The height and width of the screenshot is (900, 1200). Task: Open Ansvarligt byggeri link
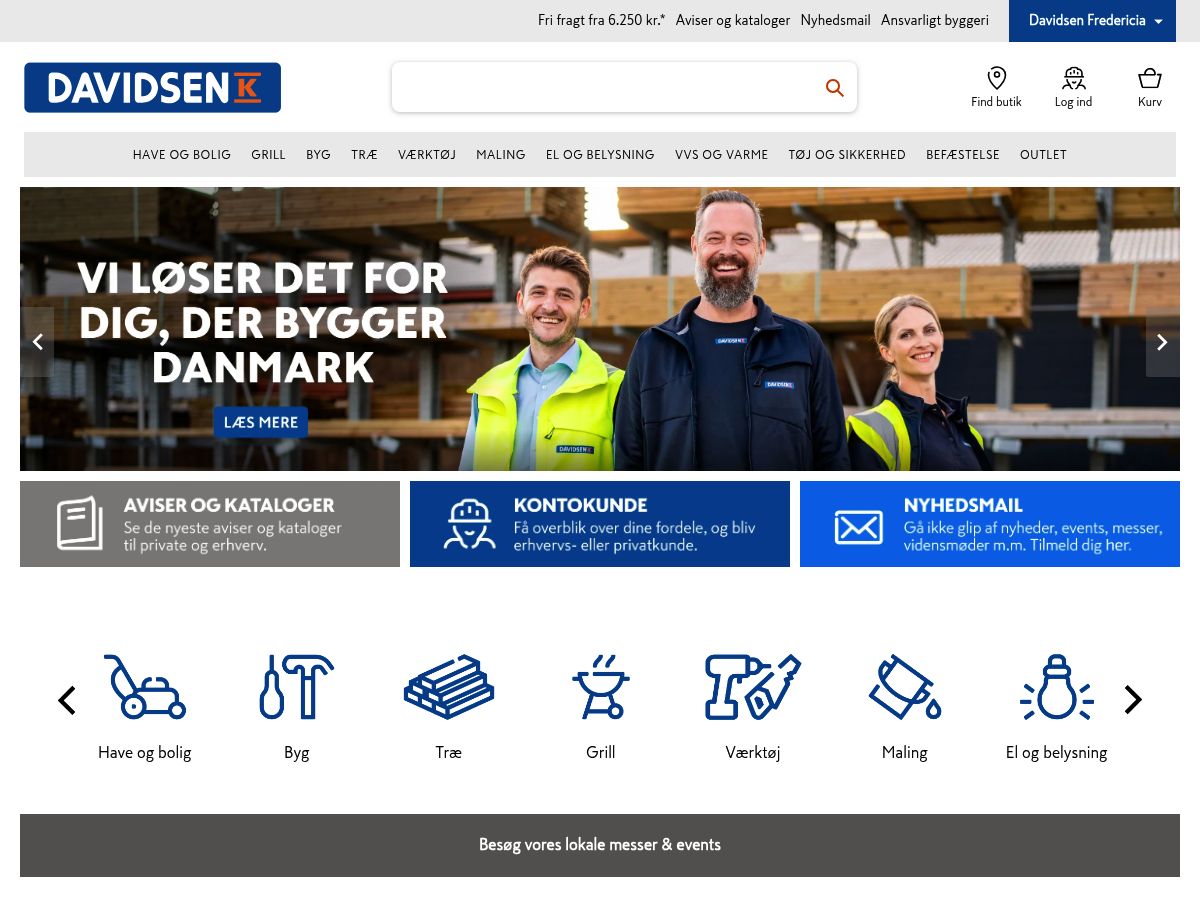935,20
